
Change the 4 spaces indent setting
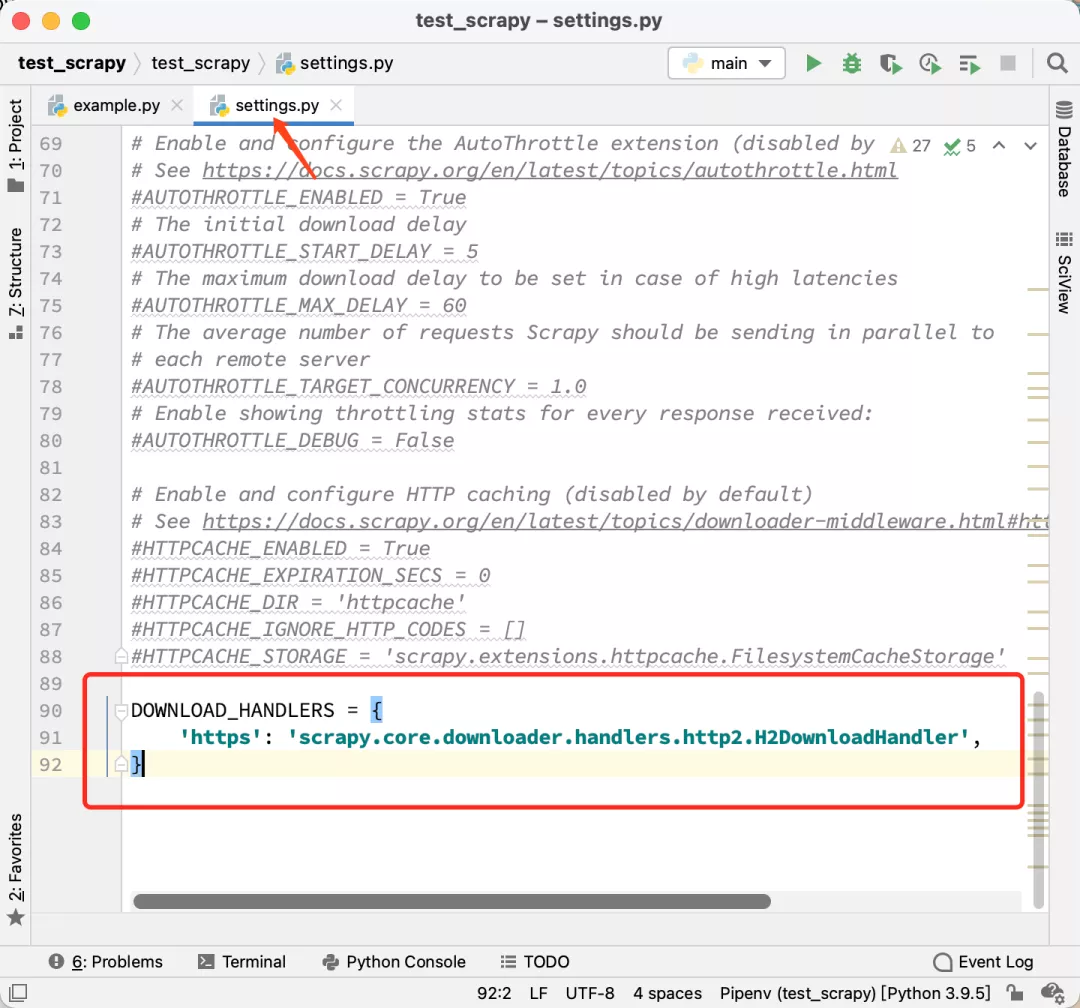click(667, 993)
